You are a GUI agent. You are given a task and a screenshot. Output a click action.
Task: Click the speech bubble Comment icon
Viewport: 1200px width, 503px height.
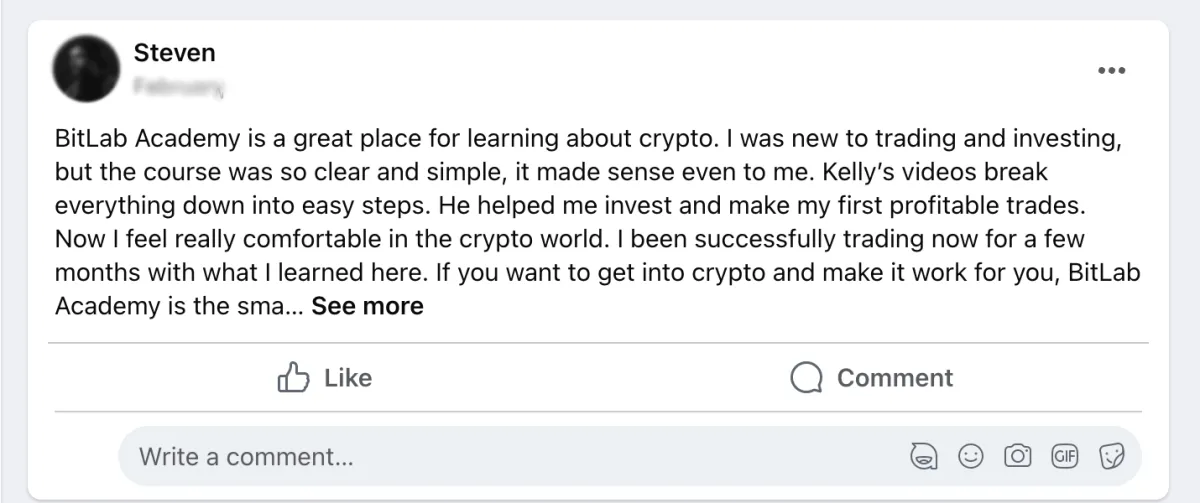coord(806,378)
